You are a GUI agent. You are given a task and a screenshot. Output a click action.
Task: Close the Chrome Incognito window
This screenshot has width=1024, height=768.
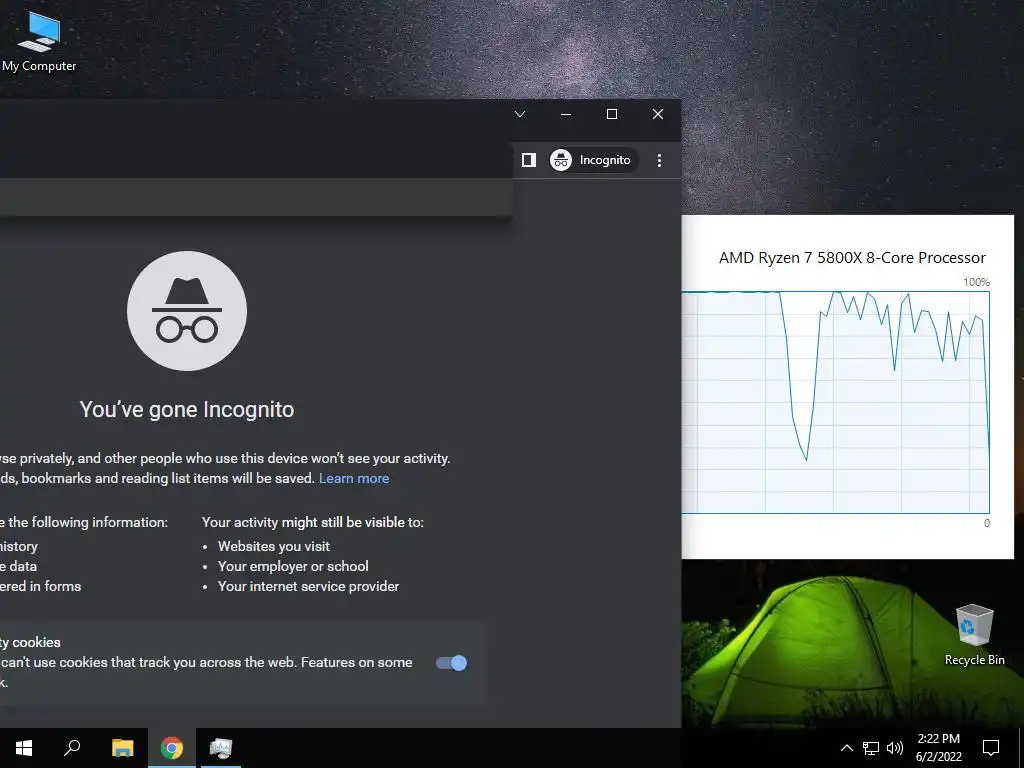(658, 114)
